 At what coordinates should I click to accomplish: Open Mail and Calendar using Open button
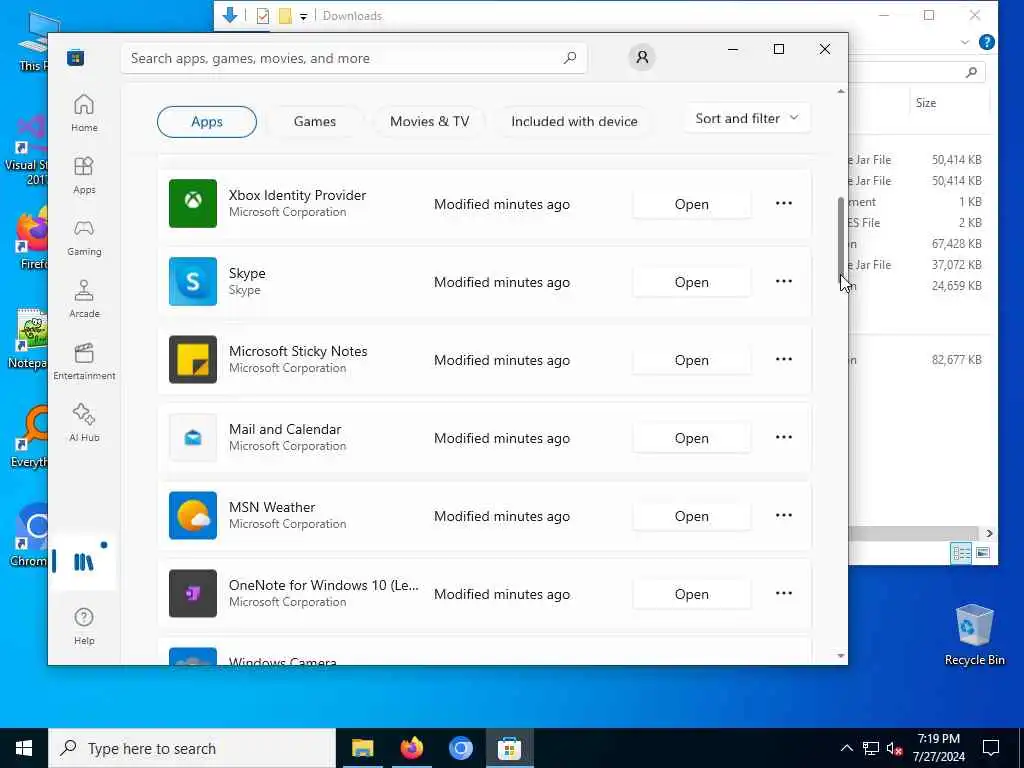click(692, 438)
